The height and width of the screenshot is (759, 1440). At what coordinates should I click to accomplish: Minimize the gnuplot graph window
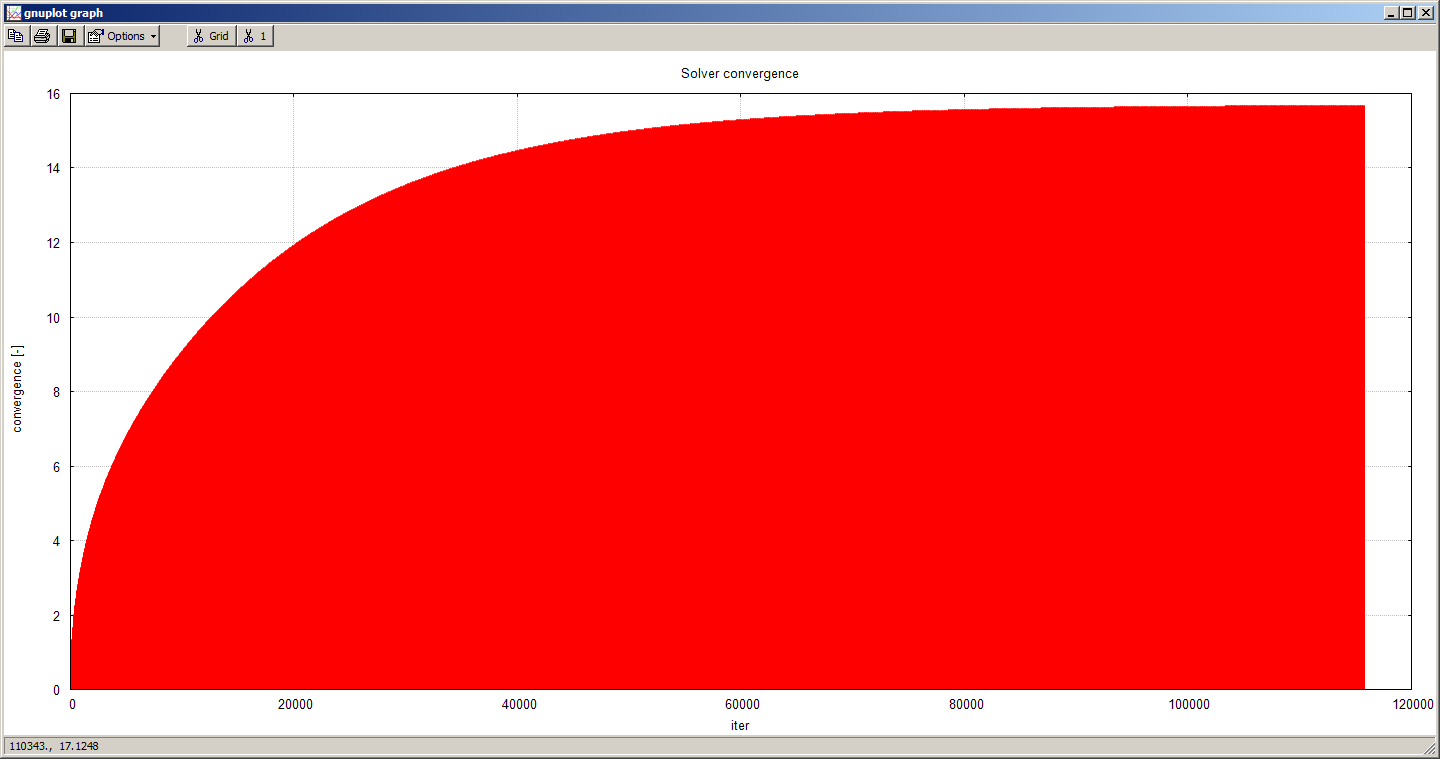click(x=1391, y=13)
